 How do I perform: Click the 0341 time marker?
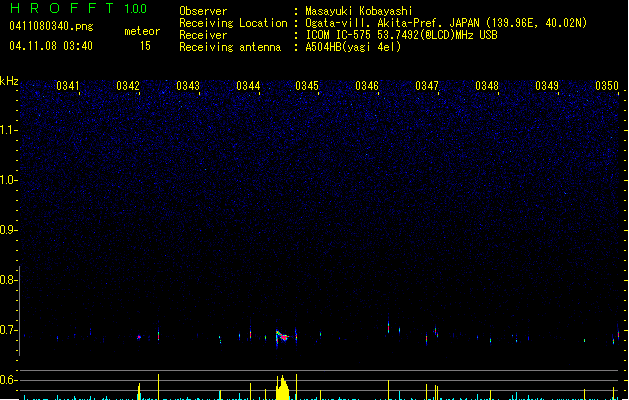pos(68,86)
